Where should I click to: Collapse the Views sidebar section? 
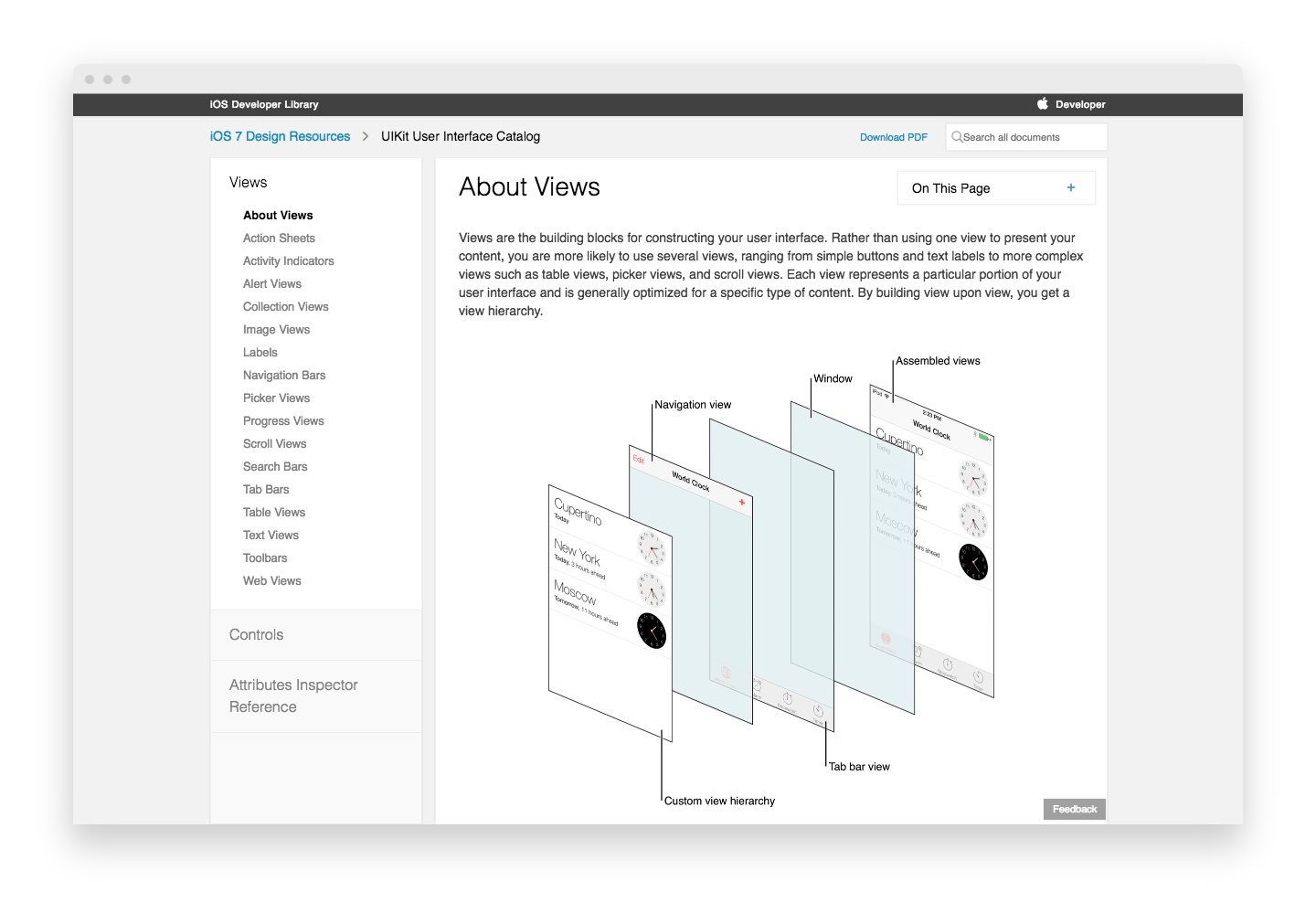(248, 183)
